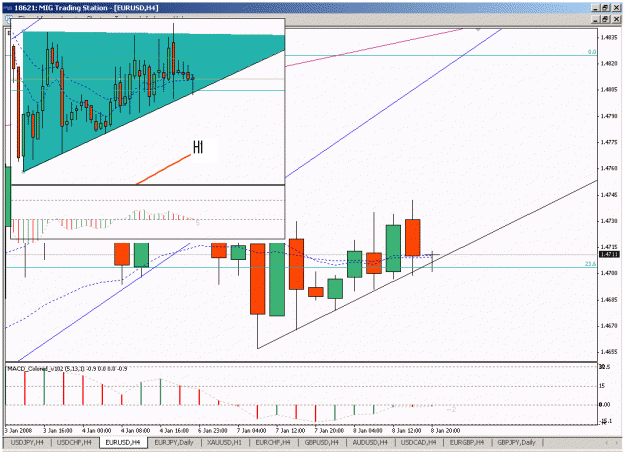Restore down the MIG Trading Station window
The height and width of the screenshot is (452, 625).
tap(605, 8)
